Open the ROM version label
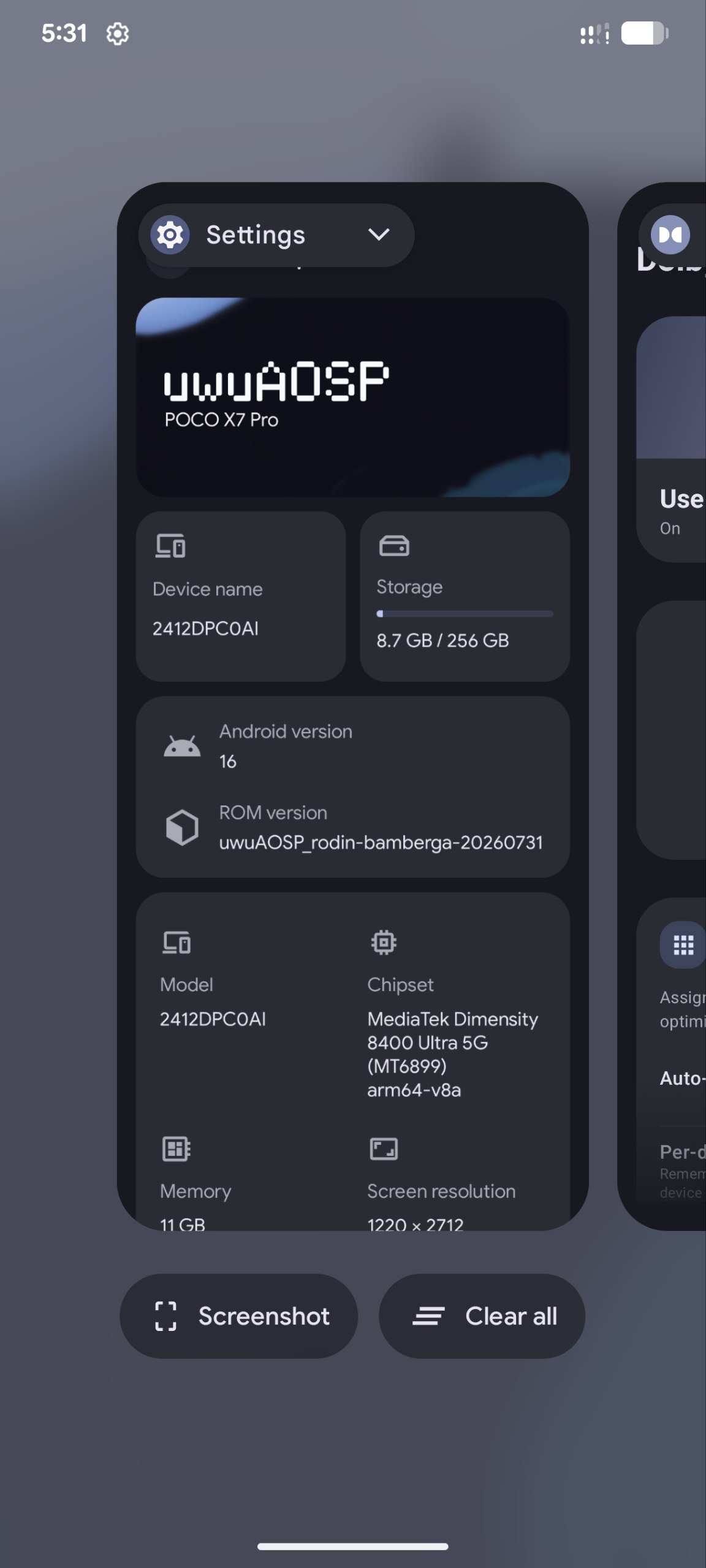This screenshot has height=1568, width=706. pos(273,813)
